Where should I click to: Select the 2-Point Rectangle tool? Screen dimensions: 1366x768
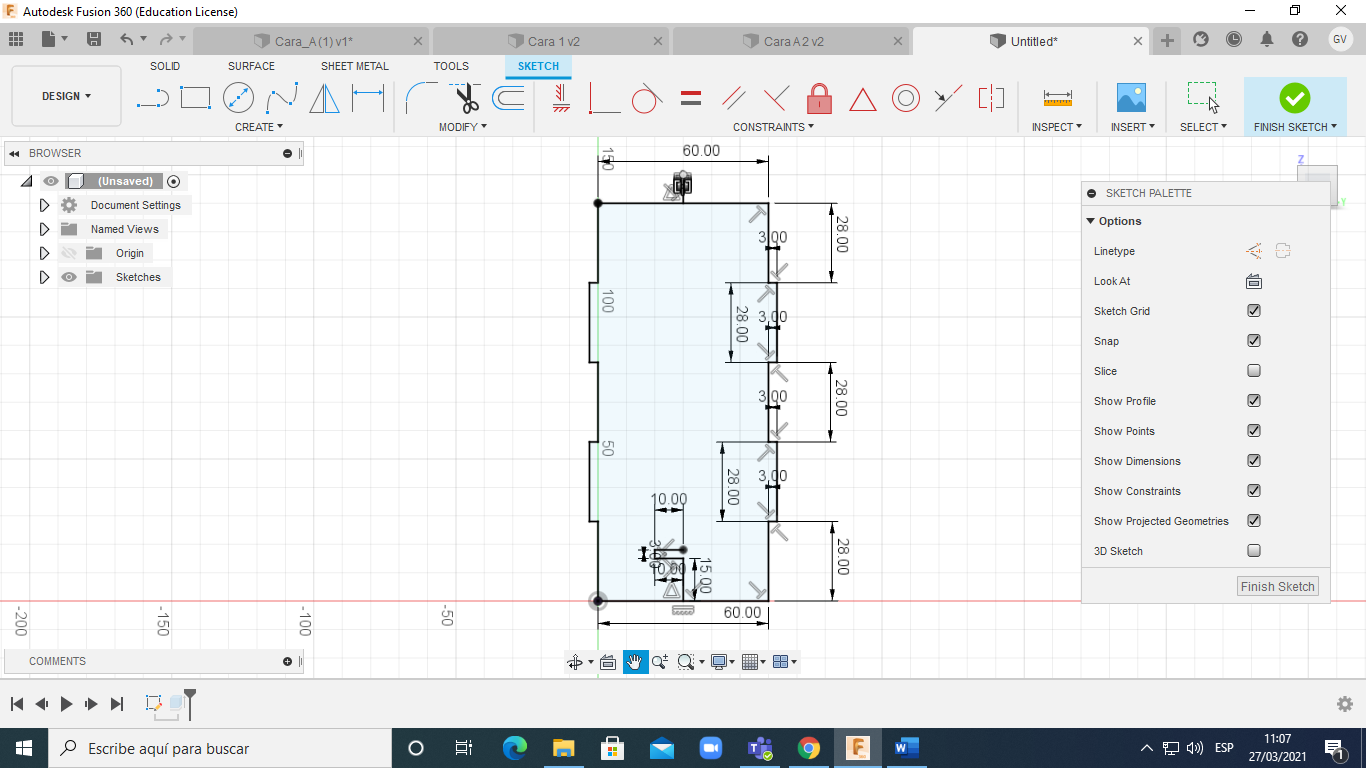(x=195, y=98)
